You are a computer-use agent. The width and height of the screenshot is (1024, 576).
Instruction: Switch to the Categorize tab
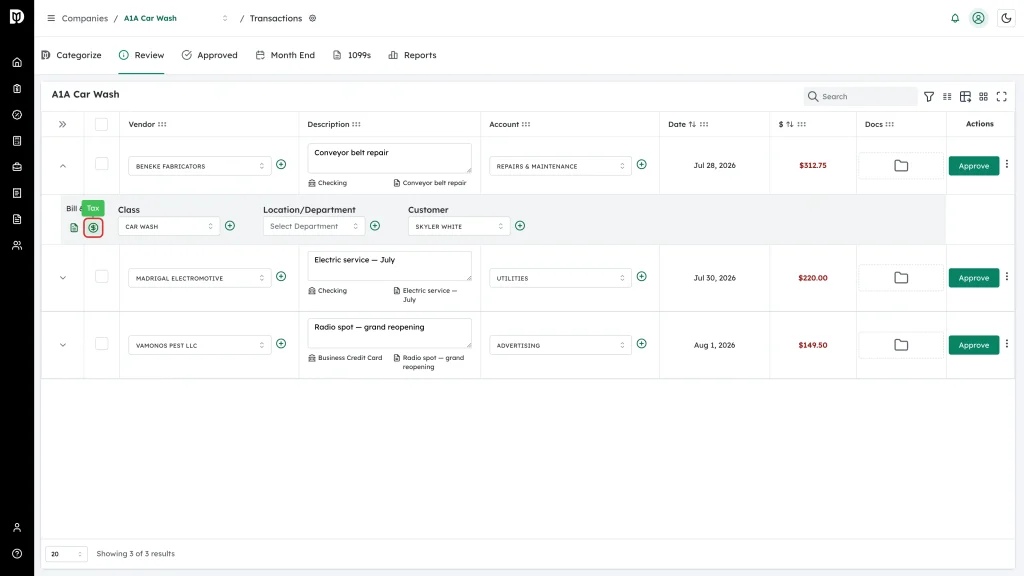coord(71,56)
